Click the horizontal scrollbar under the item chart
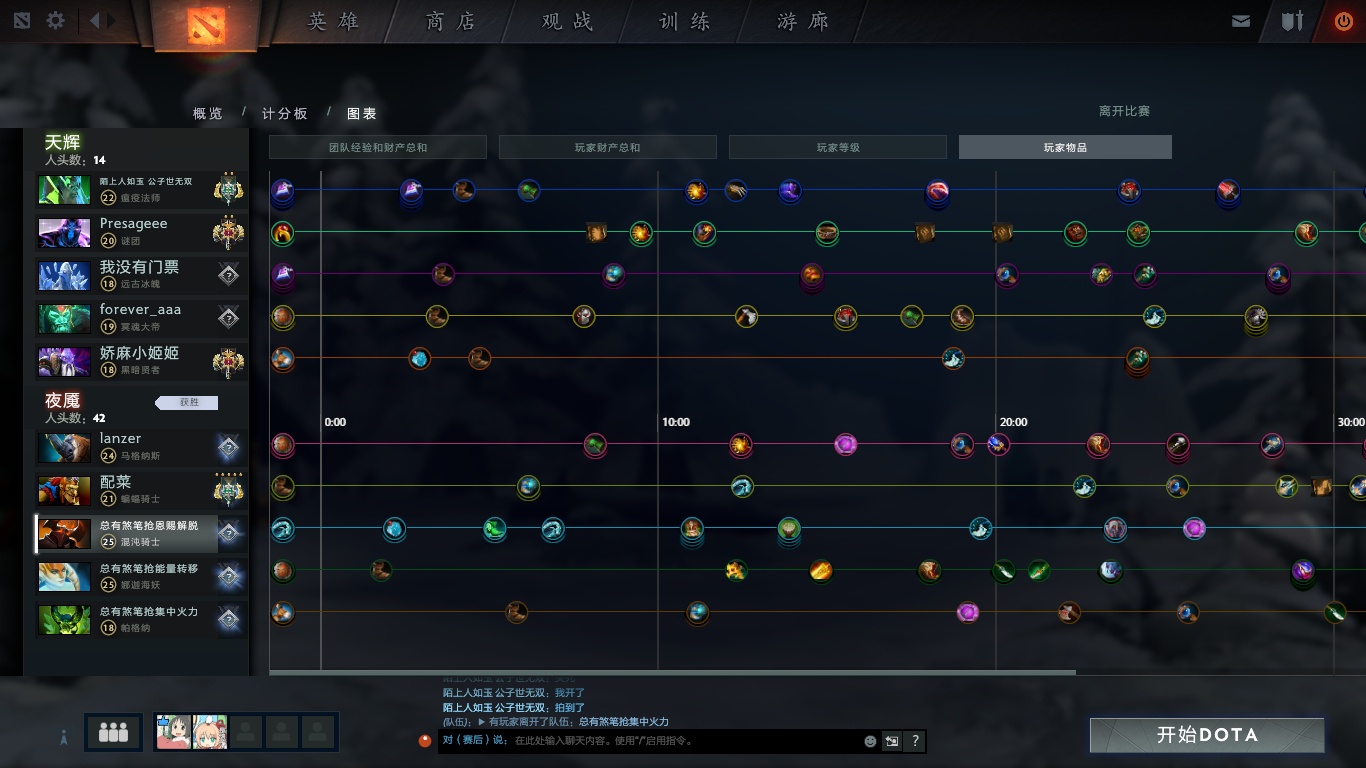The width and height of the screenshot is (1366, 768). click(x=672, y=673)
